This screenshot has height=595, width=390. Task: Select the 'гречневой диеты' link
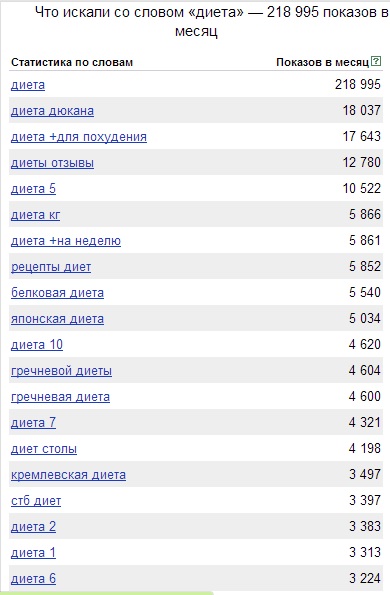[x=61, y=371]
